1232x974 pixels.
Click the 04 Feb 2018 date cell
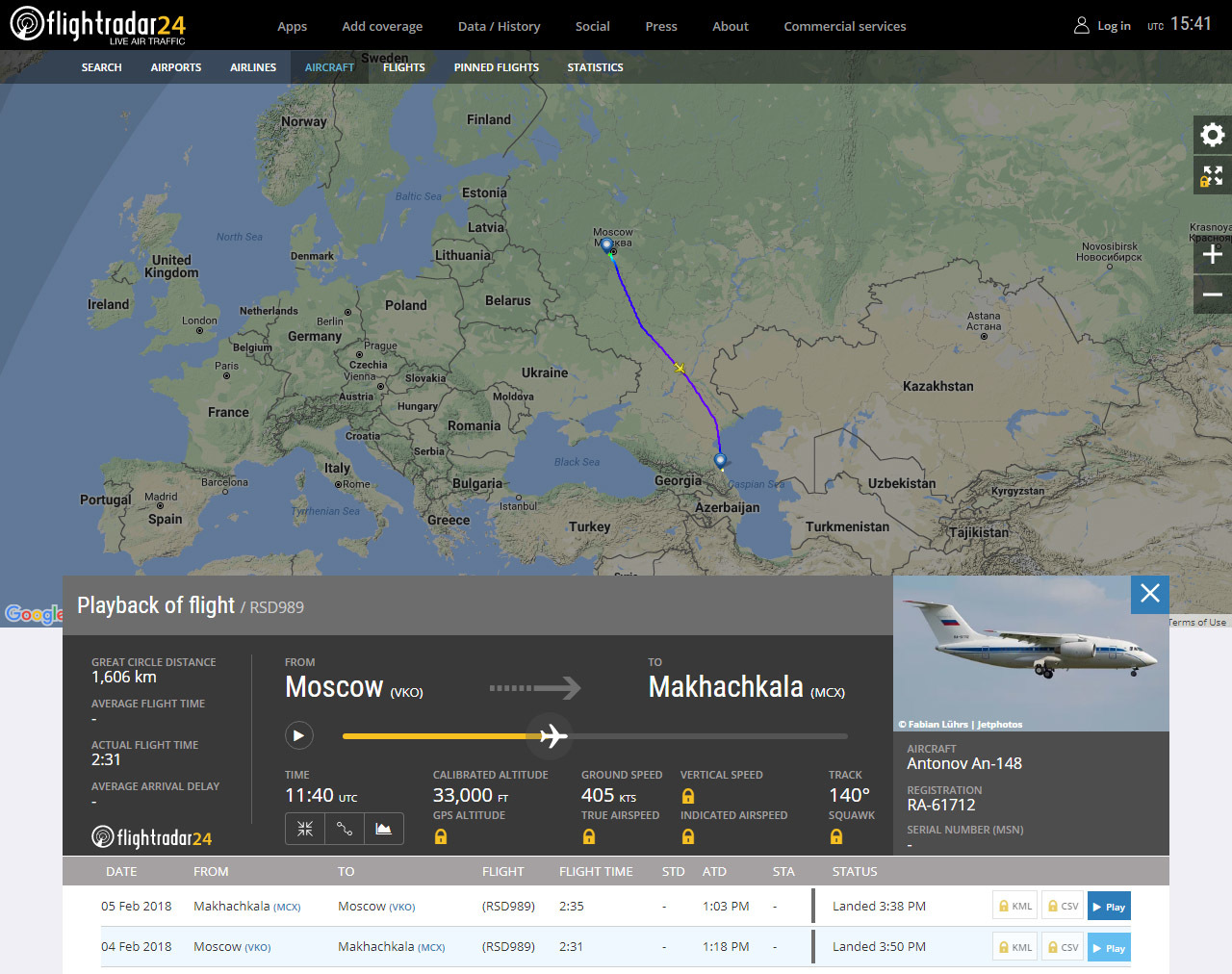(137, 946)
